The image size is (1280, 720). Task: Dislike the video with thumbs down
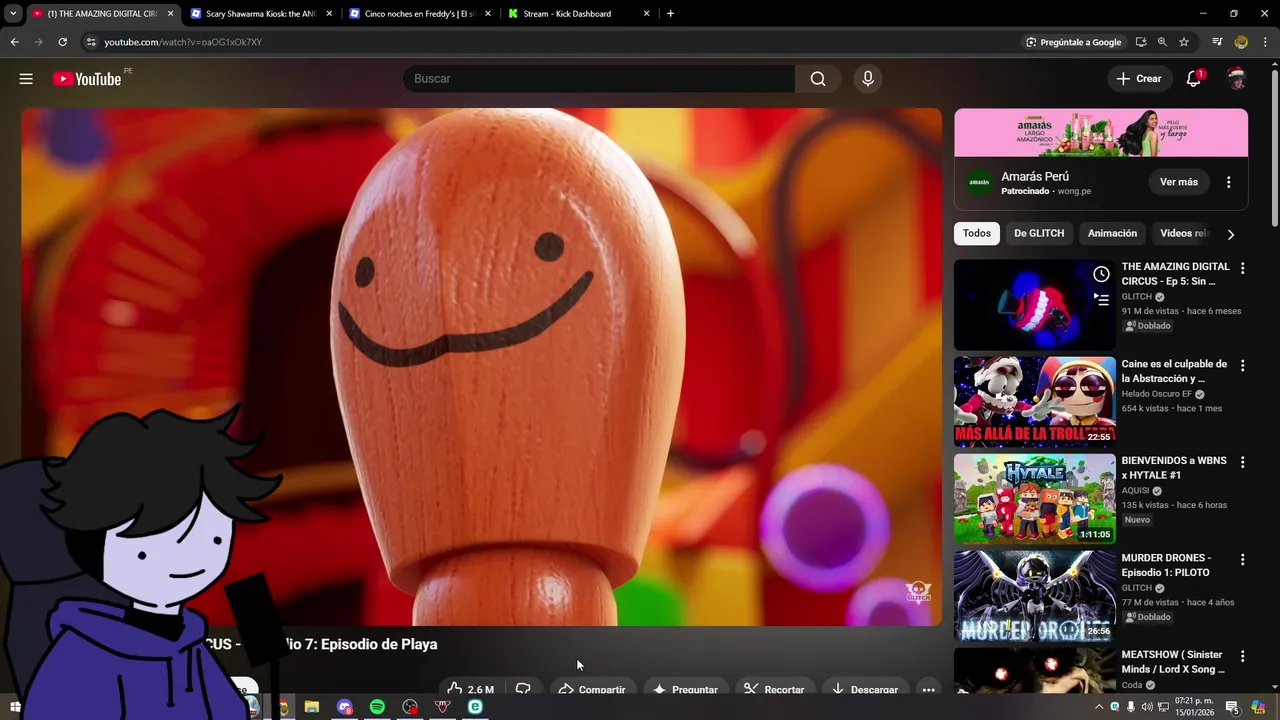coord(523,689)
